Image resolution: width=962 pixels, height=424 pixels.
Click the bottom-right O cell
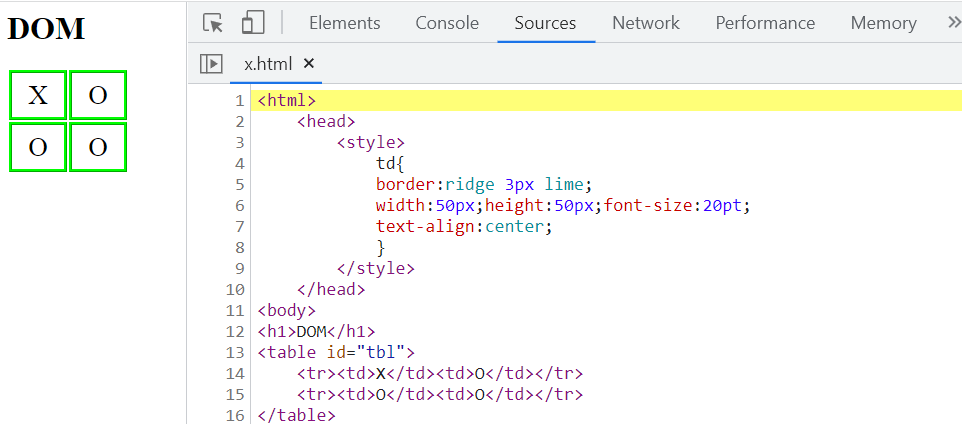pyautogui.click(x=97, y=148)
